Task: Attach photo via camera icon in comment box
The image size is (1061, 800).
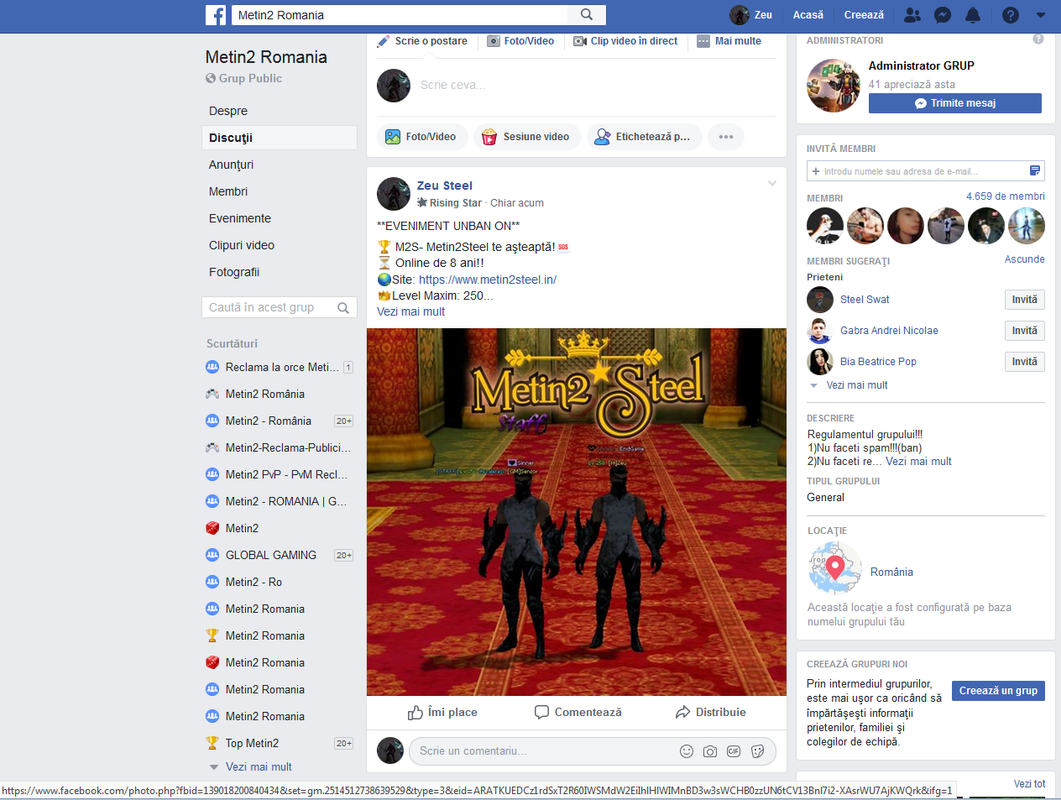Action: pos(710,751)
